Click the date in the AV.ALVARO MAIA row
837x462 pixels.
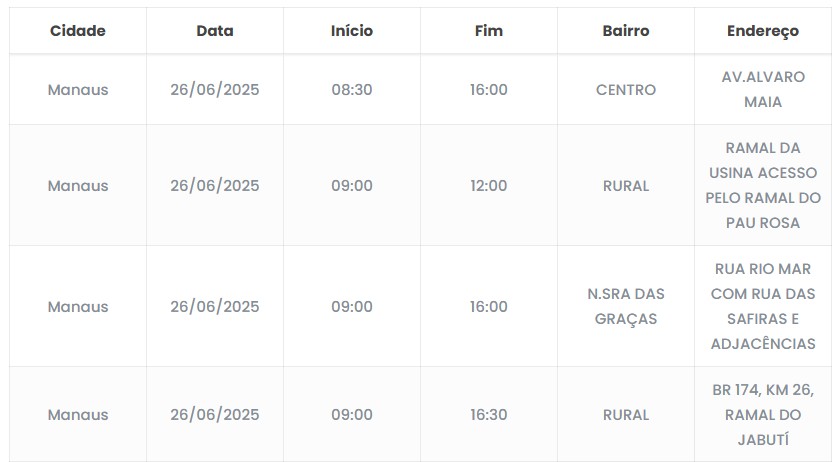click(215, 90)
